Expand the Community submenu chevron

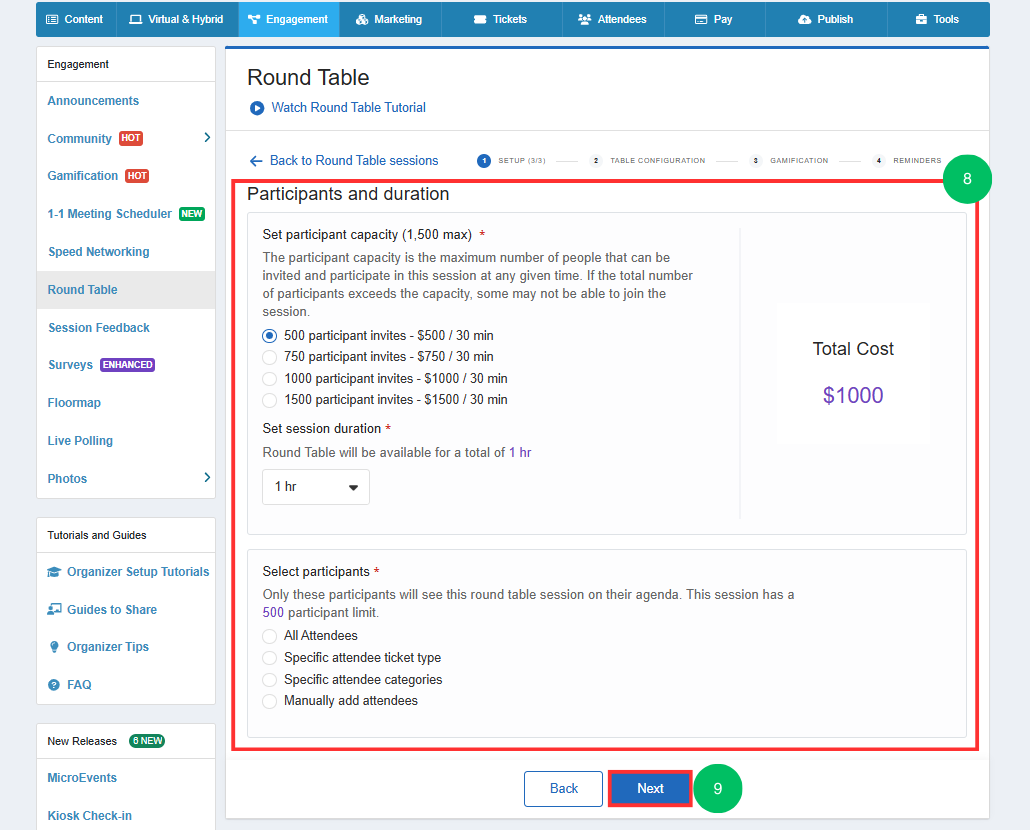[x=207, y=137]
